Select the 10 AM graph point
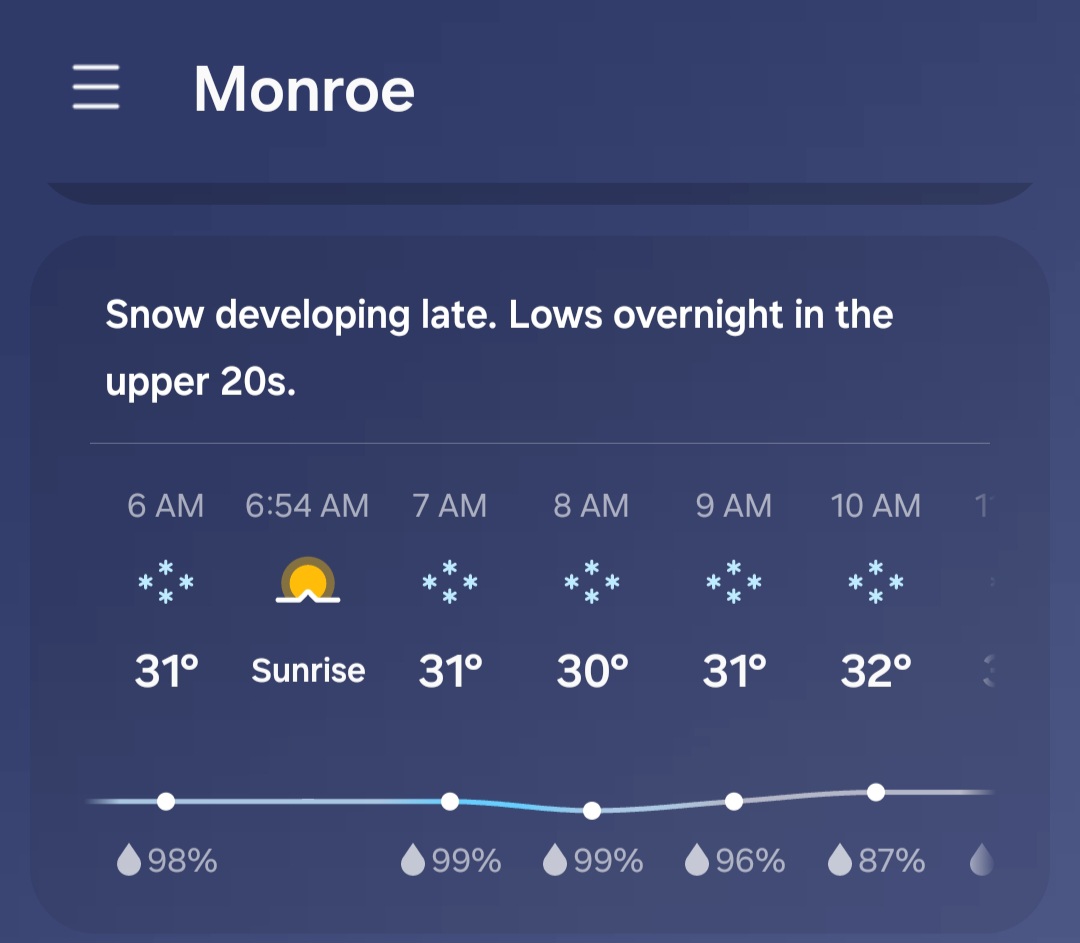Screen dimensions: 1080x943 pyautogui.click(x=876, y=792)
